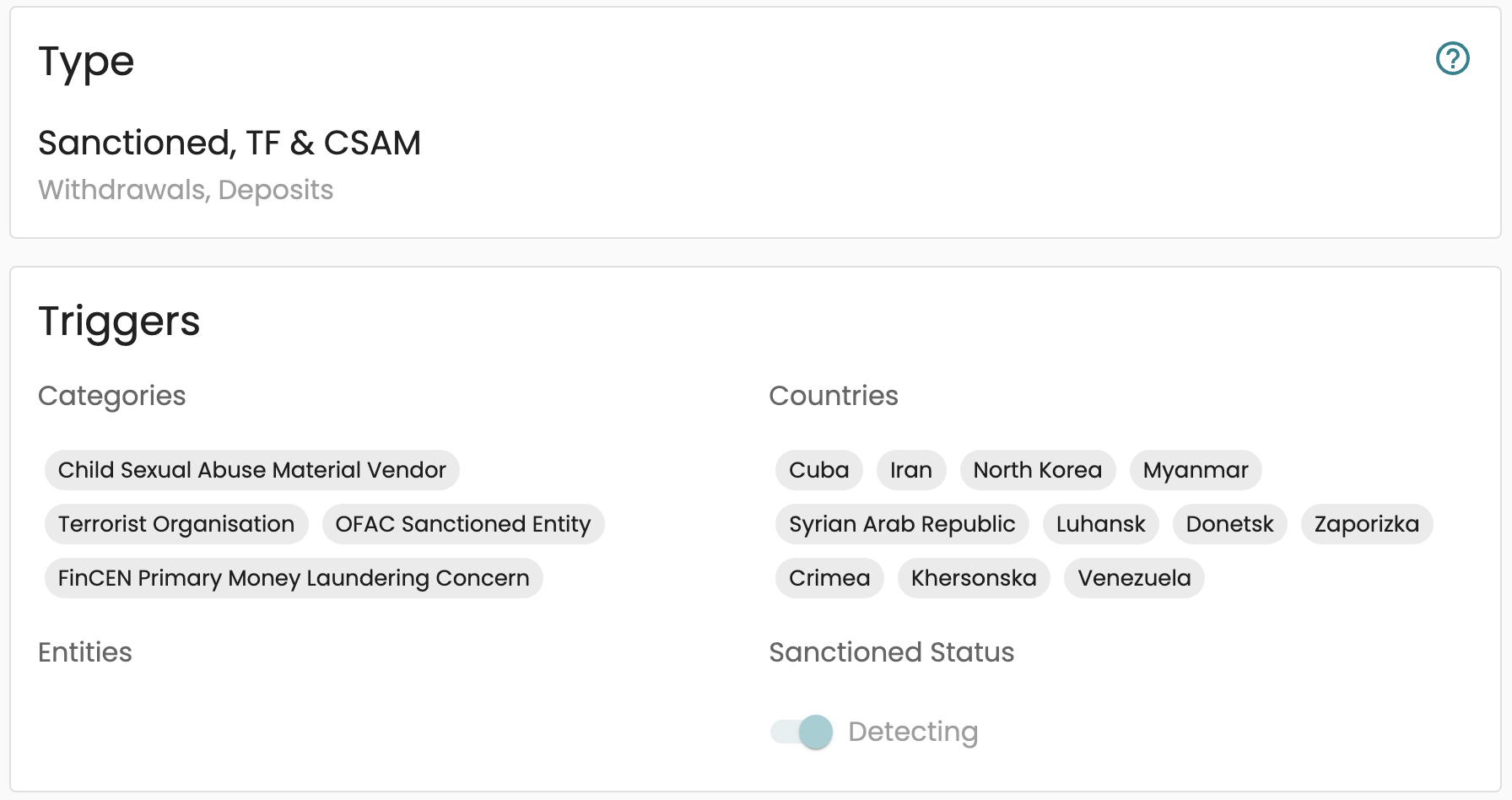Select the Khersonska region tag
Image resolution: width=1512 pixels, height=800 pixels.
click(973, 578)
